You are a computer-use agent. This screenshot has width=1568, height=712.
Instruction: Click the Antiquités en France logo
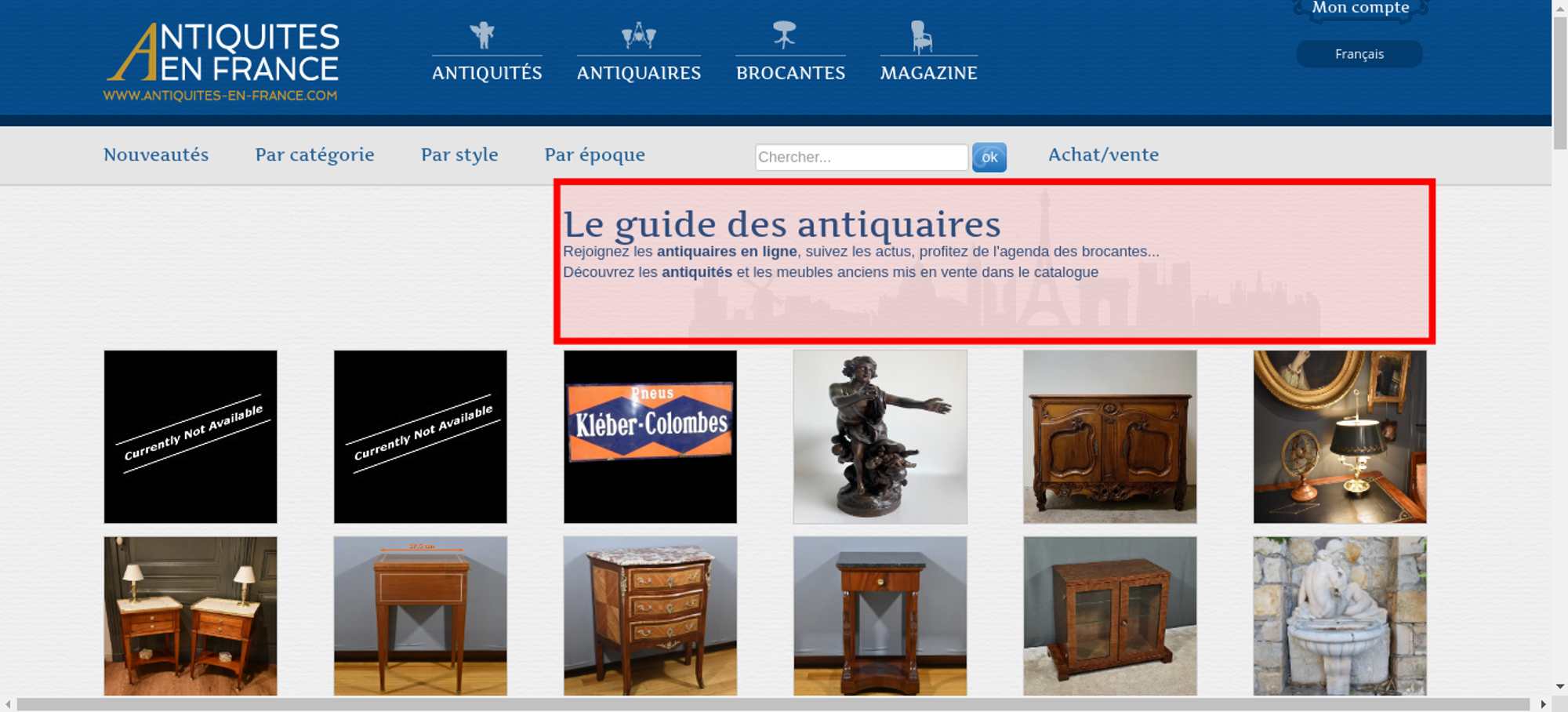222,62
